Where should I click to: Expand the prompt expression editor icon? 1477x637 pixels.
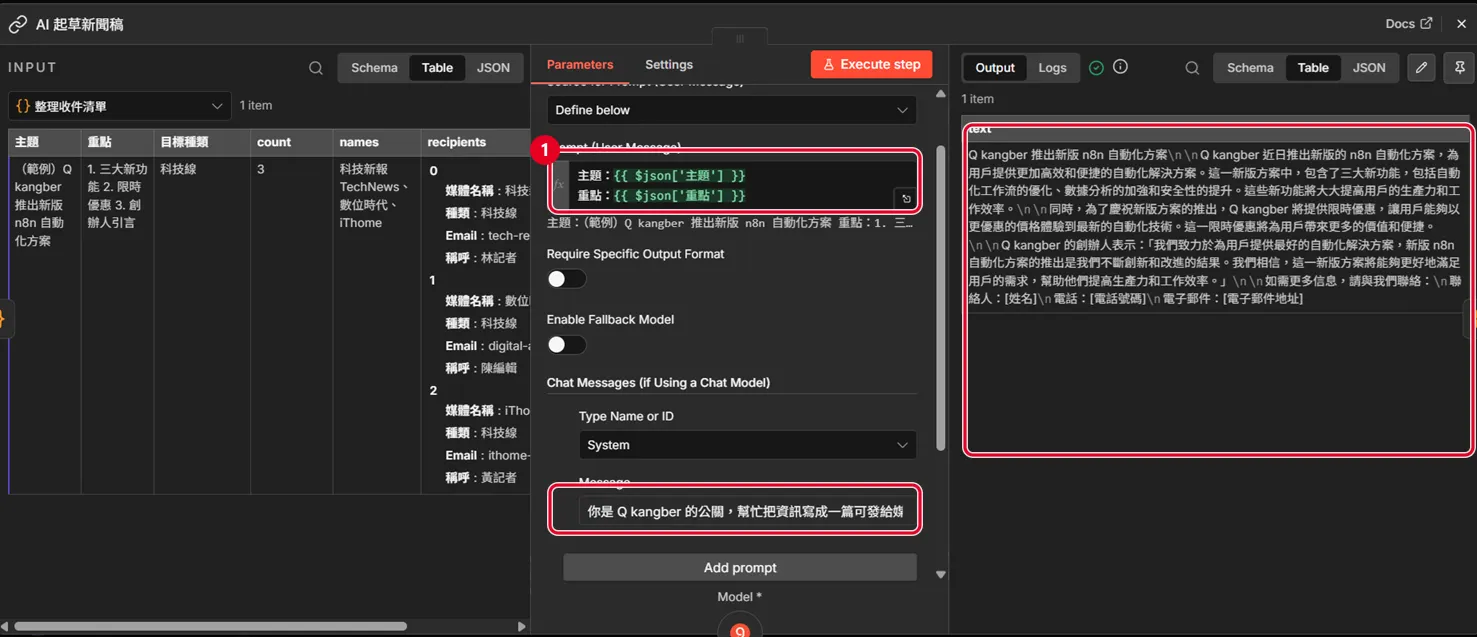click(907, 199)
